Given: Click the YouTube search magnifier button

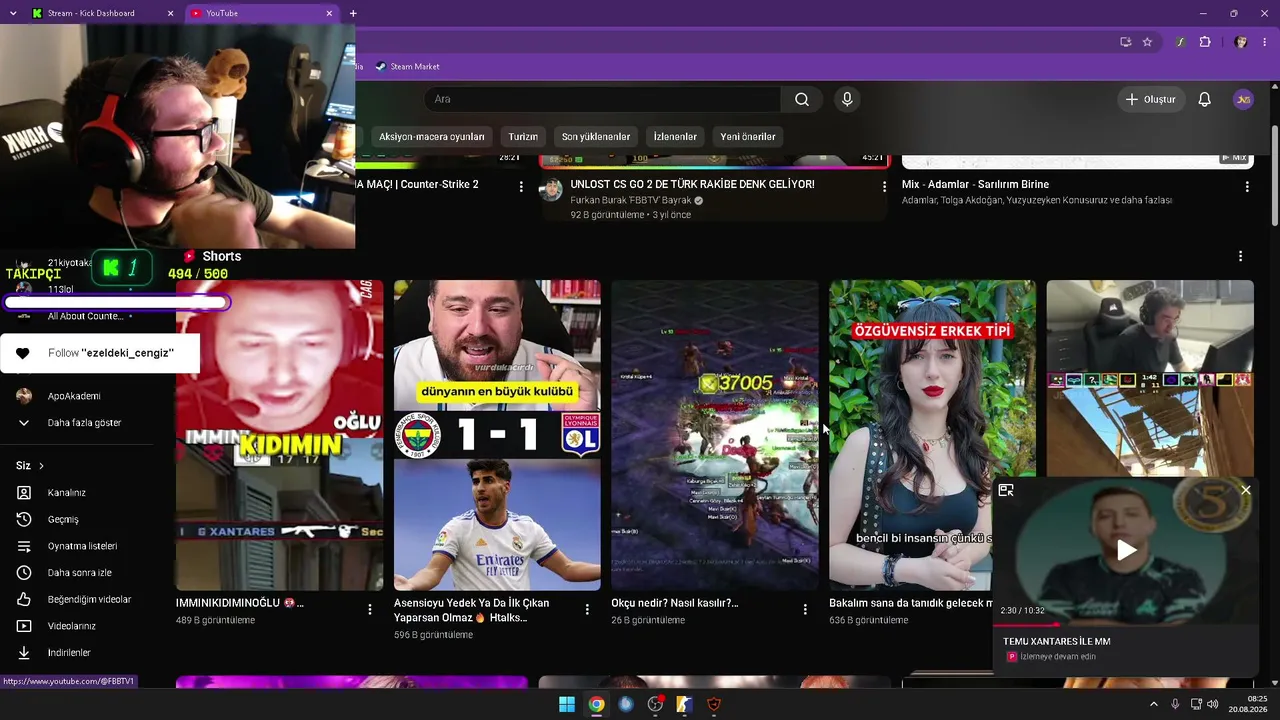Looking at the screenshot, I should pyautogui.click(x=802, y=99).
